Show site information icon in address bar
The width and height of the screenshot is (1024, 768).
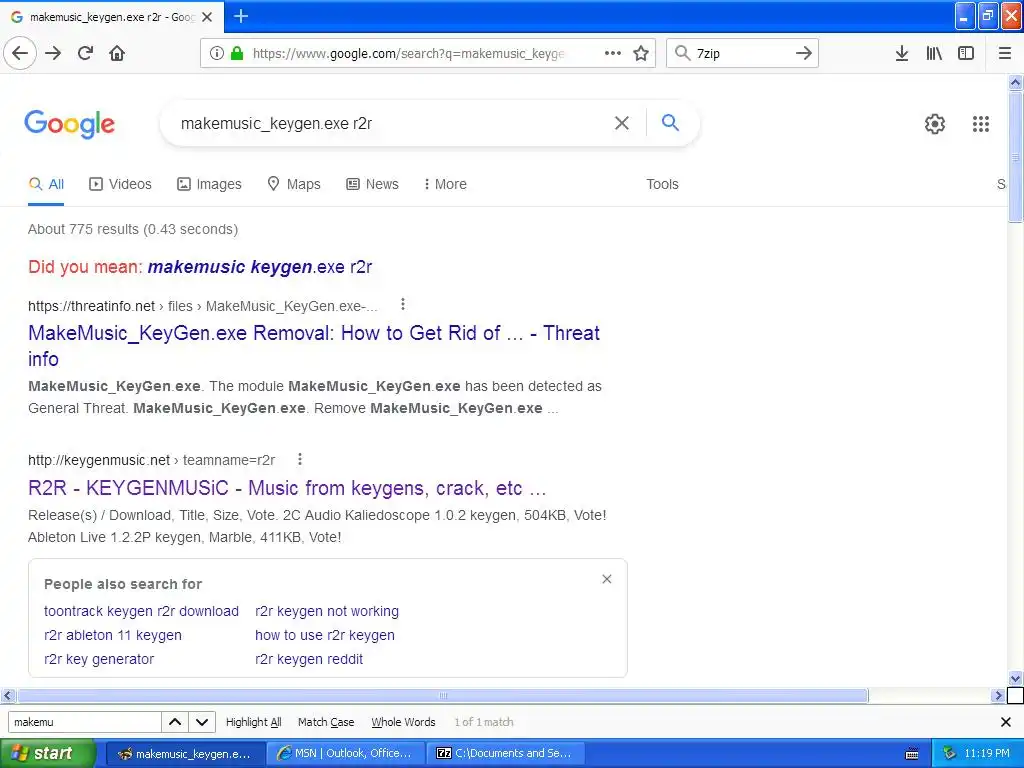pyautogui.click(x=217, y=53)
